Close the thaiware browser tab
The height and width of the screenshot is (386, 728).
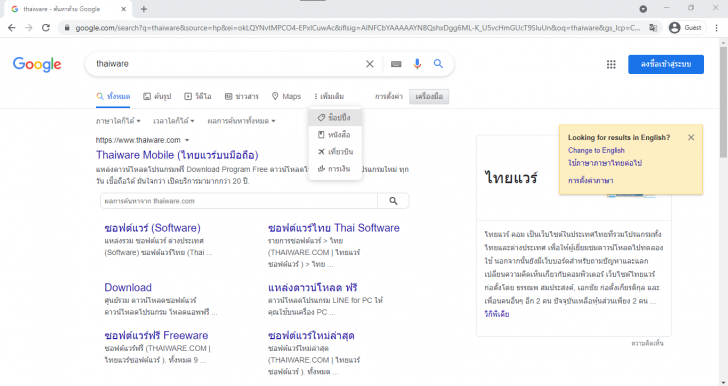124,9
